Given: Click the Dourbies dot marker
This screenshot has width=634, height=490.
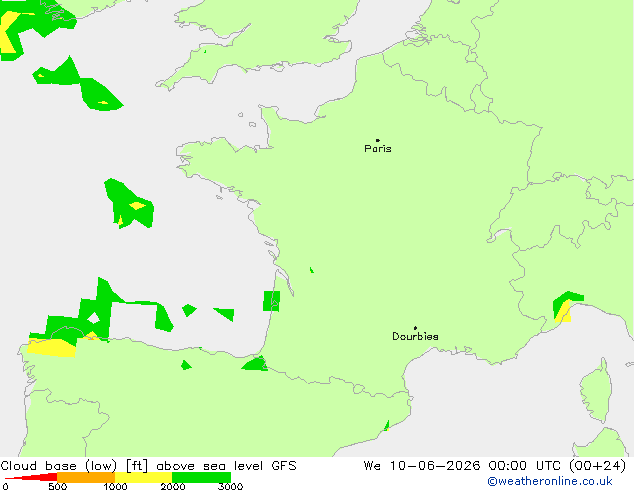Looking at the screenshot, I should coord(415,328).
